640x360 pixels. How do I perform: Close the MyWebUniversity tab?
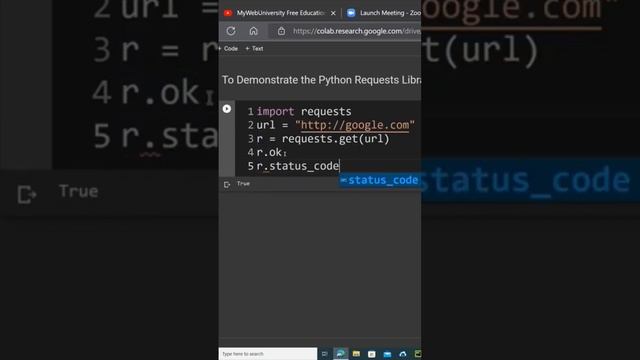[333, 13]
